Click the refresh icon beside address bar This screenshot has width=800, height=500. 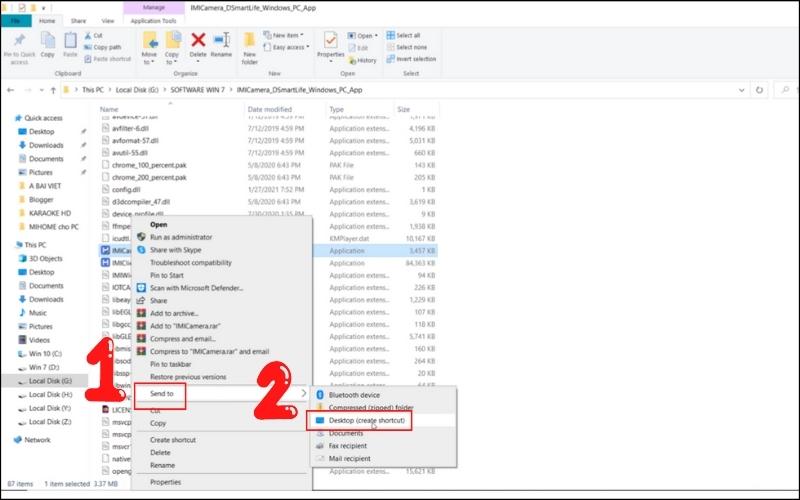[x=759, y=90]
